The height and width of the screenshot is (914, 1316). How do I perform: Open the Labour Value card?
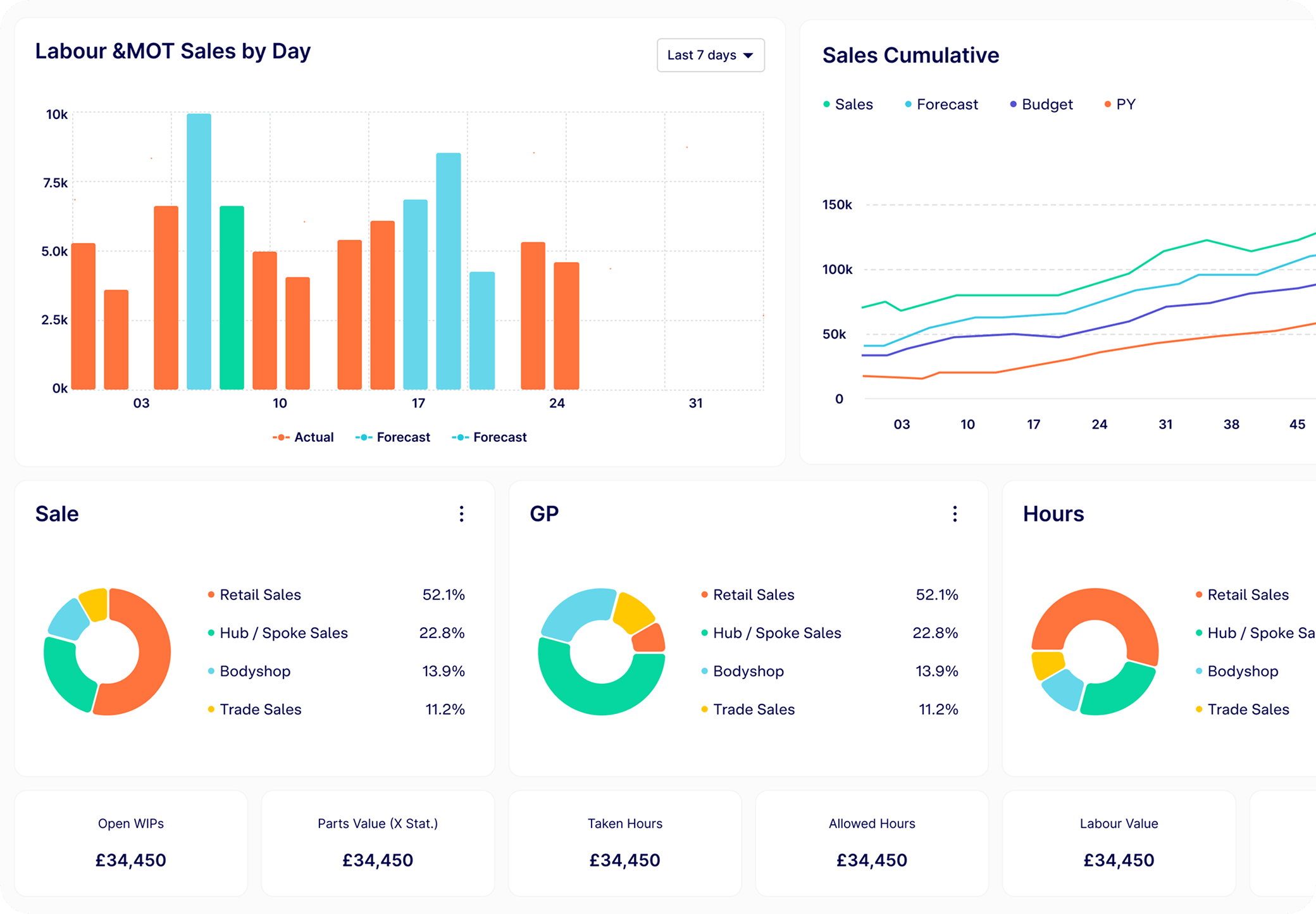click(1119, 843)
